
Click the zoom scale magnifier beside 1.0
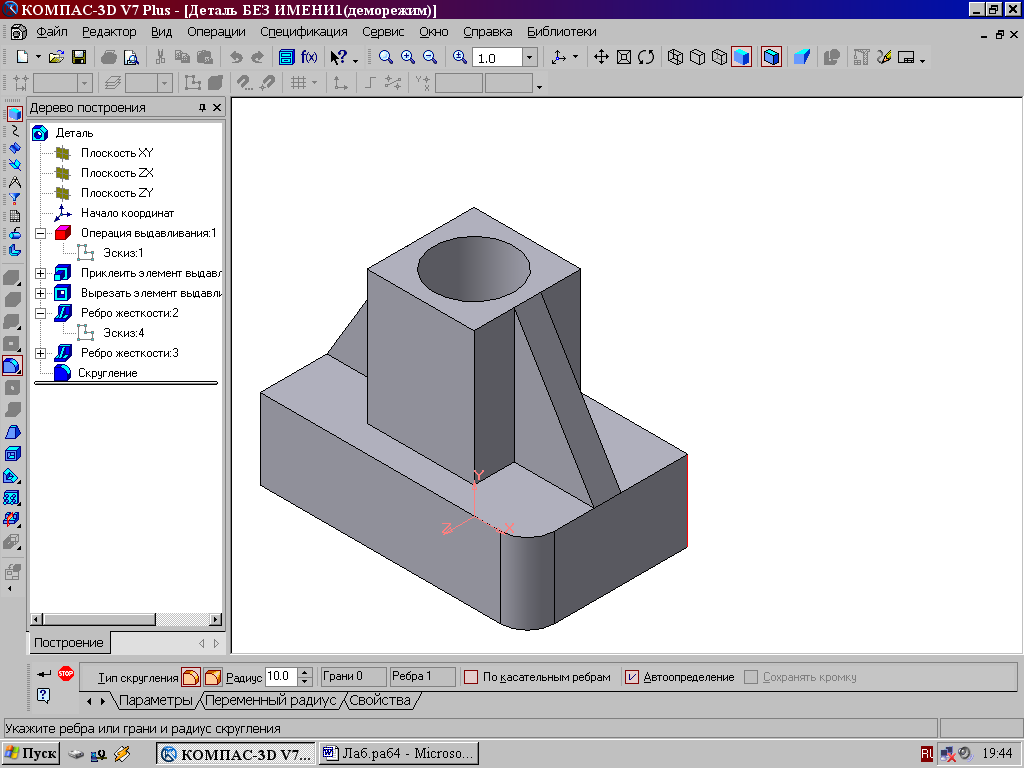point(460,57)
